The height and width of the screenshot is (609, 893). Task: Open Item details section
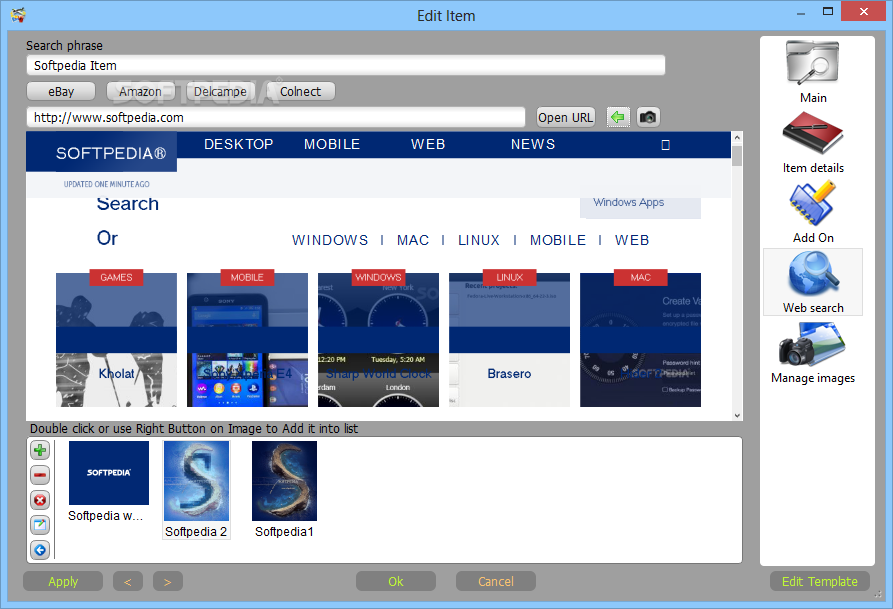[813, 142]
